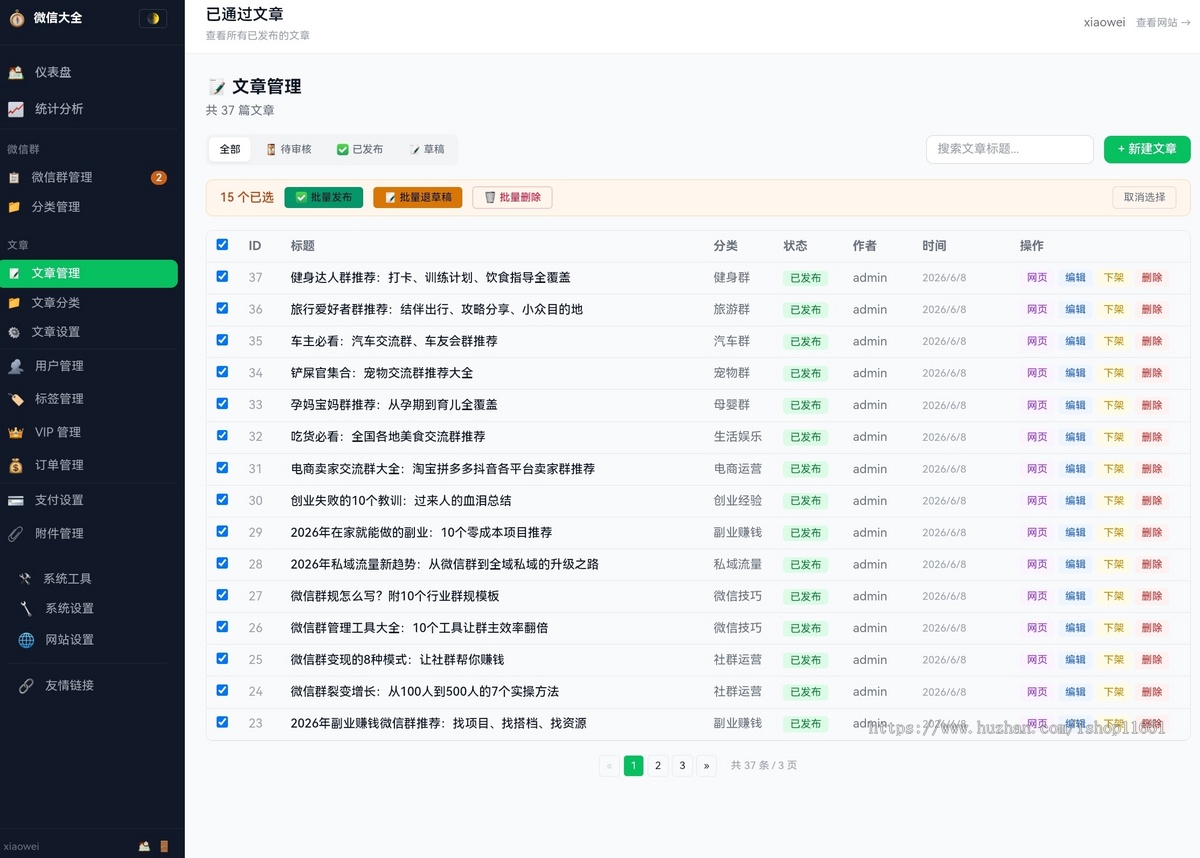
Task: Click the 新建文章 button
Action: (1147, 149)
